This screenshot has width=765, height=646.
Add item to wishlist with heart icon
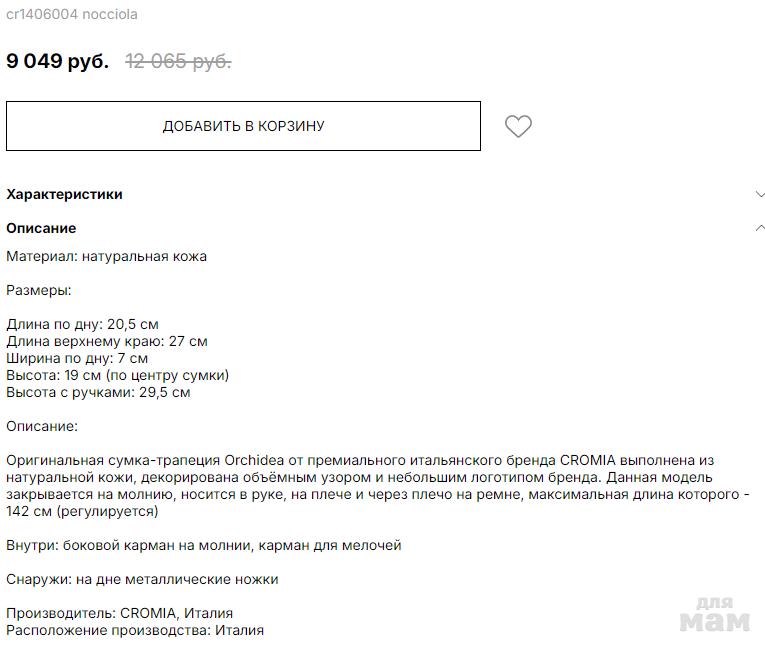518,126
